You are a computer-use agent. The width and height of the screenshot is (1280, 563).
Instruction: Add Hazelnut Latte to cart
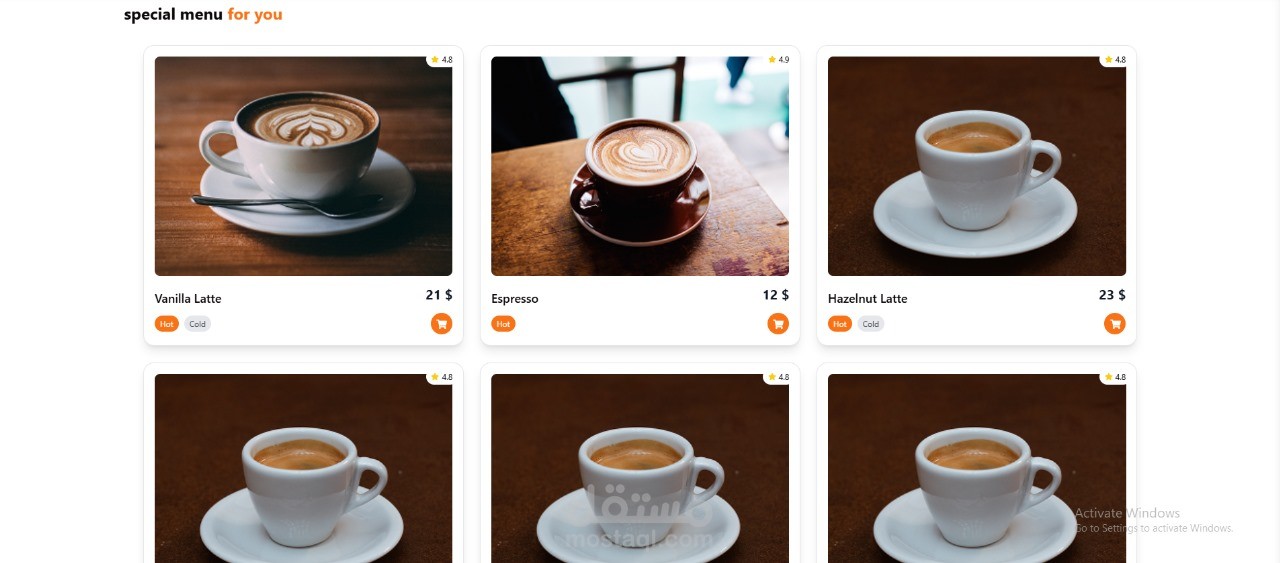pyautogui.click(x=1115, y=323)
